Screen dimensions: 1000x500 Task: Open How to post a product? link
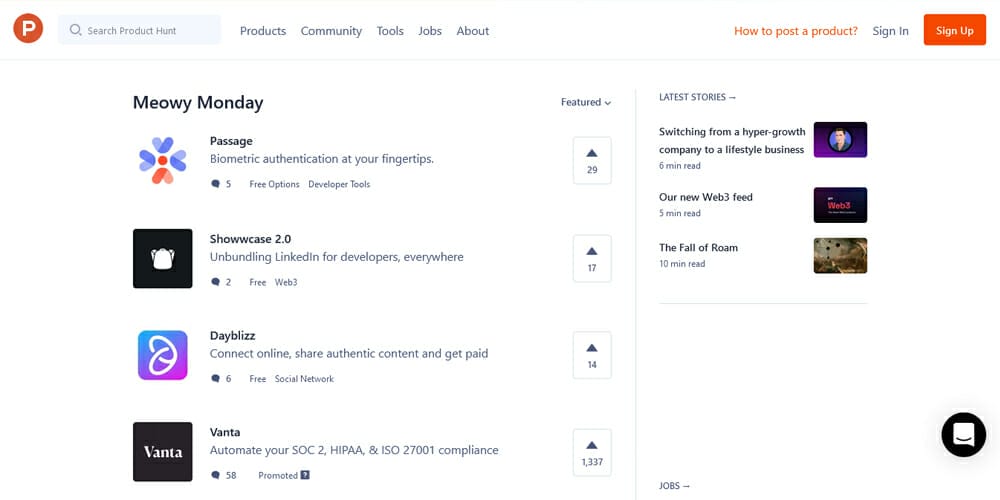[796, 31]
